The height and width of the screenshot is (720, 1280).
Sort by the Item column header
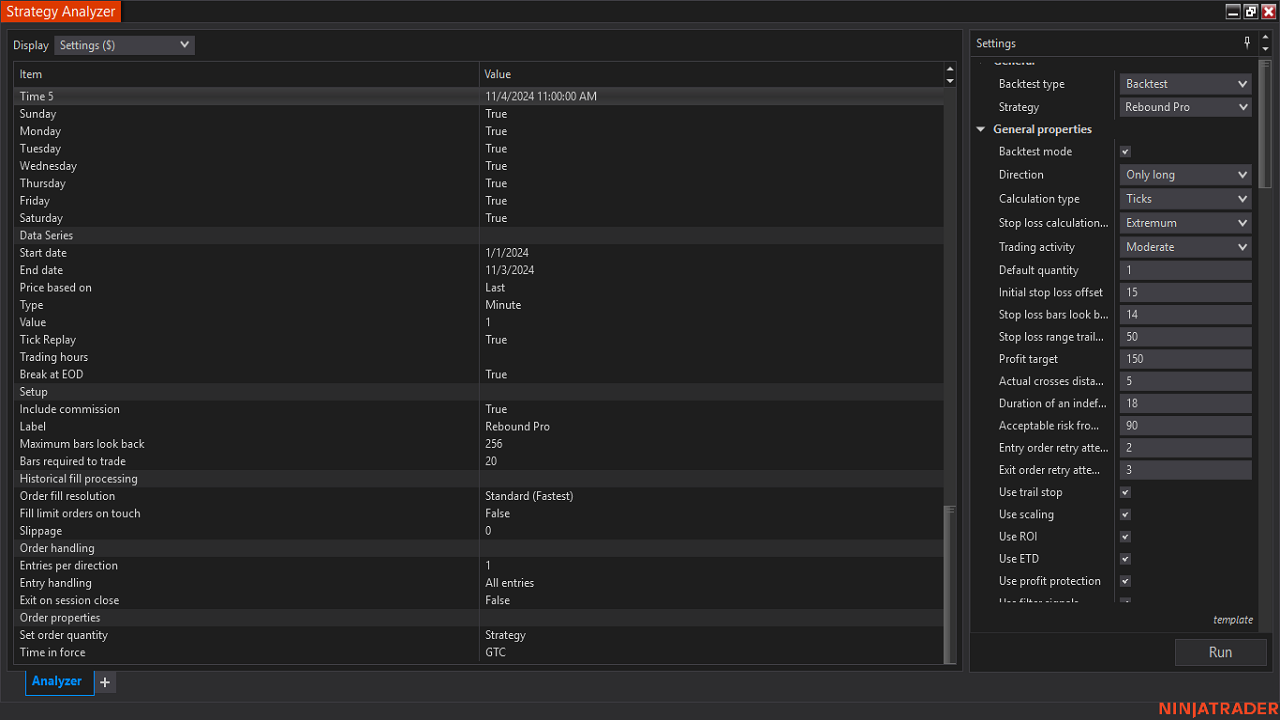(x=246, y=74)
